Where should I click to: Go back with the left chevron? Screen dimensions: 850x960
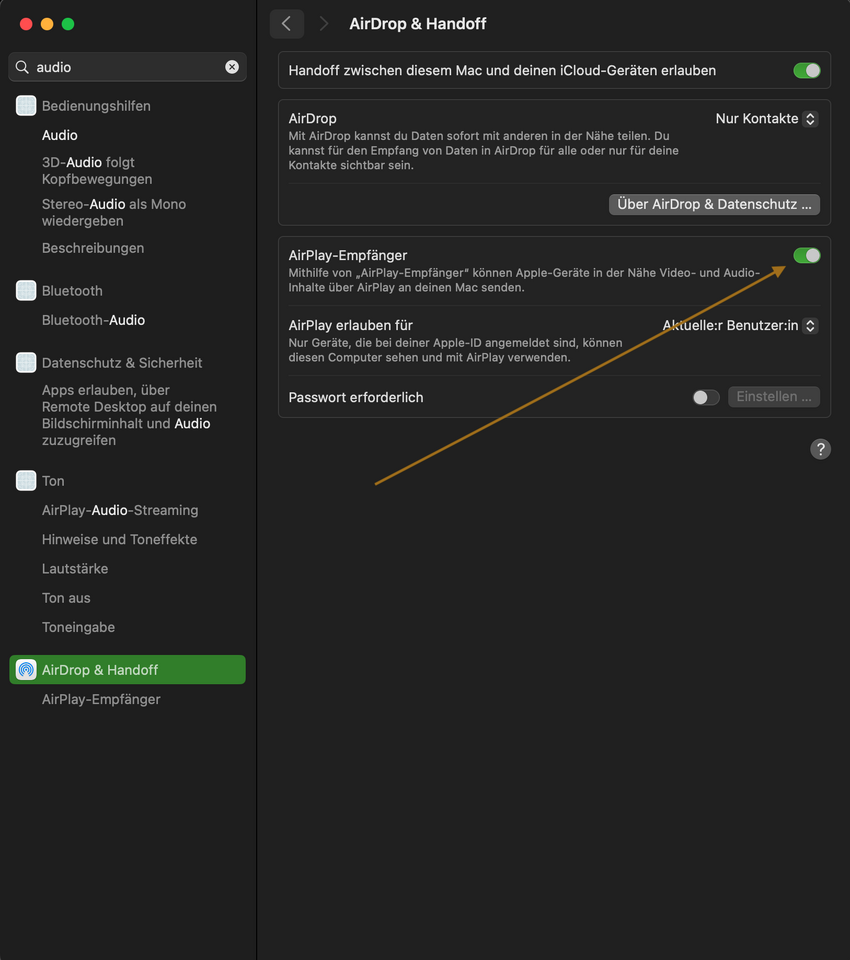pos(287,24)
